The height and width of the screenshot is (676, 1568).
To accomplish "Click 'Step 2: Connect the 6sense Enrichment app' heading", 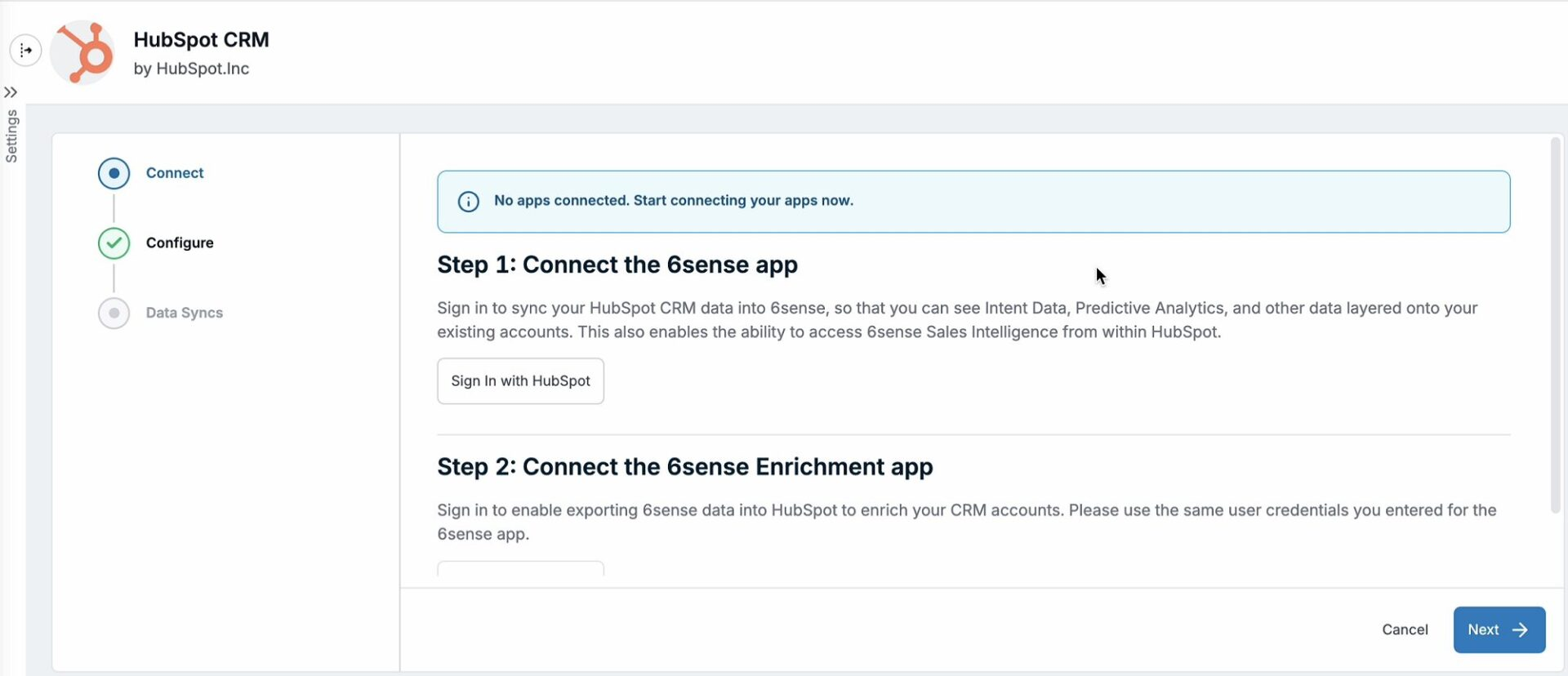I will (685, 466).
